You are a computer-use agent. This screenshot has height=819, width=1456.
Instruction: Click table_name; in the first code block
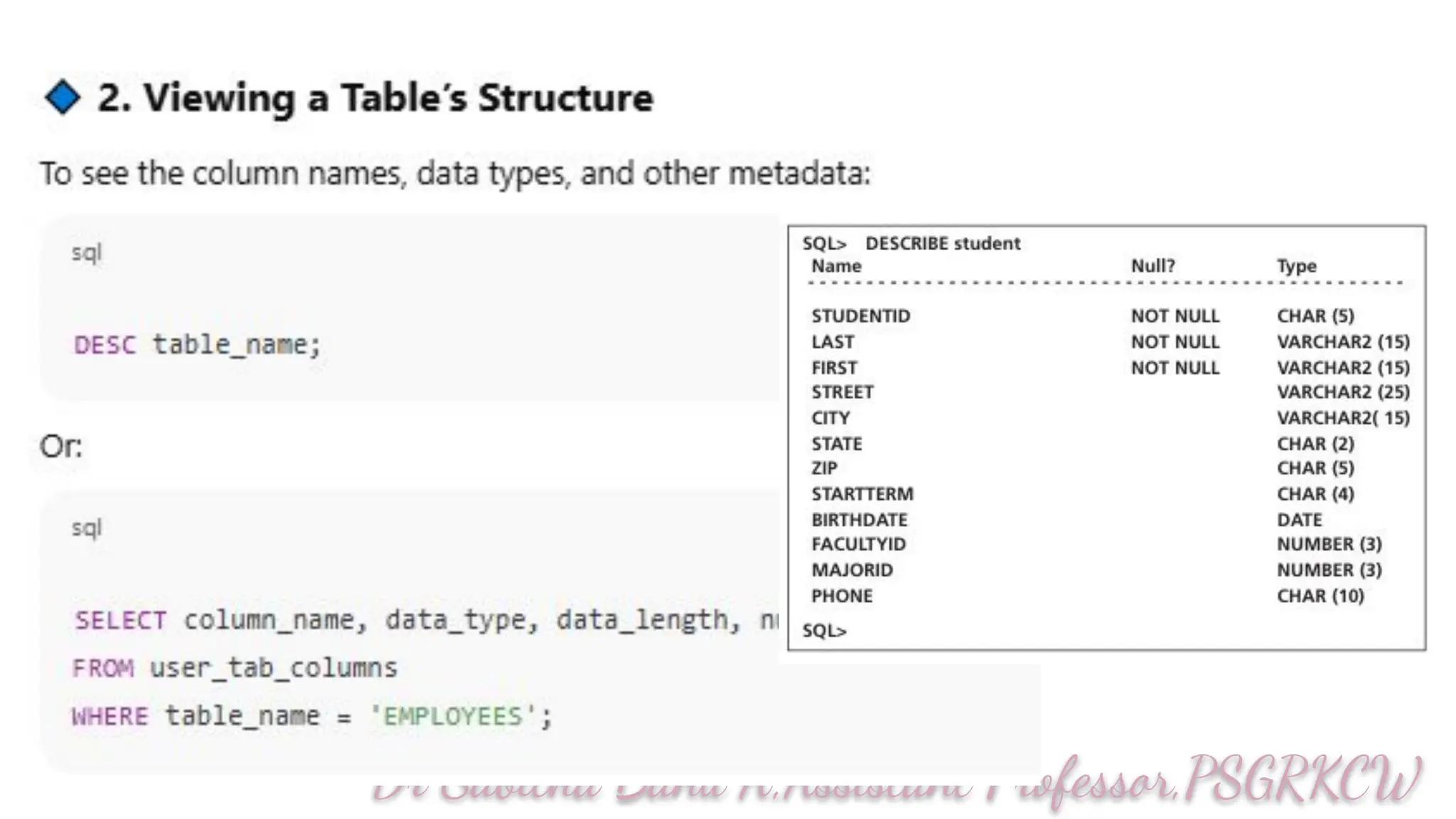click(x=237, y=346)
